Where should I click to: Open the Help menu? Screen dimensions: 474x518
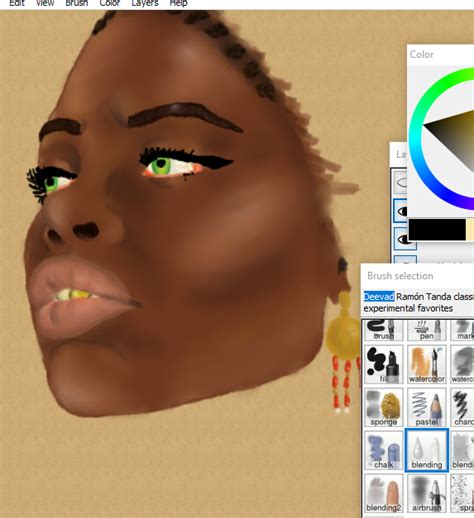178,3
